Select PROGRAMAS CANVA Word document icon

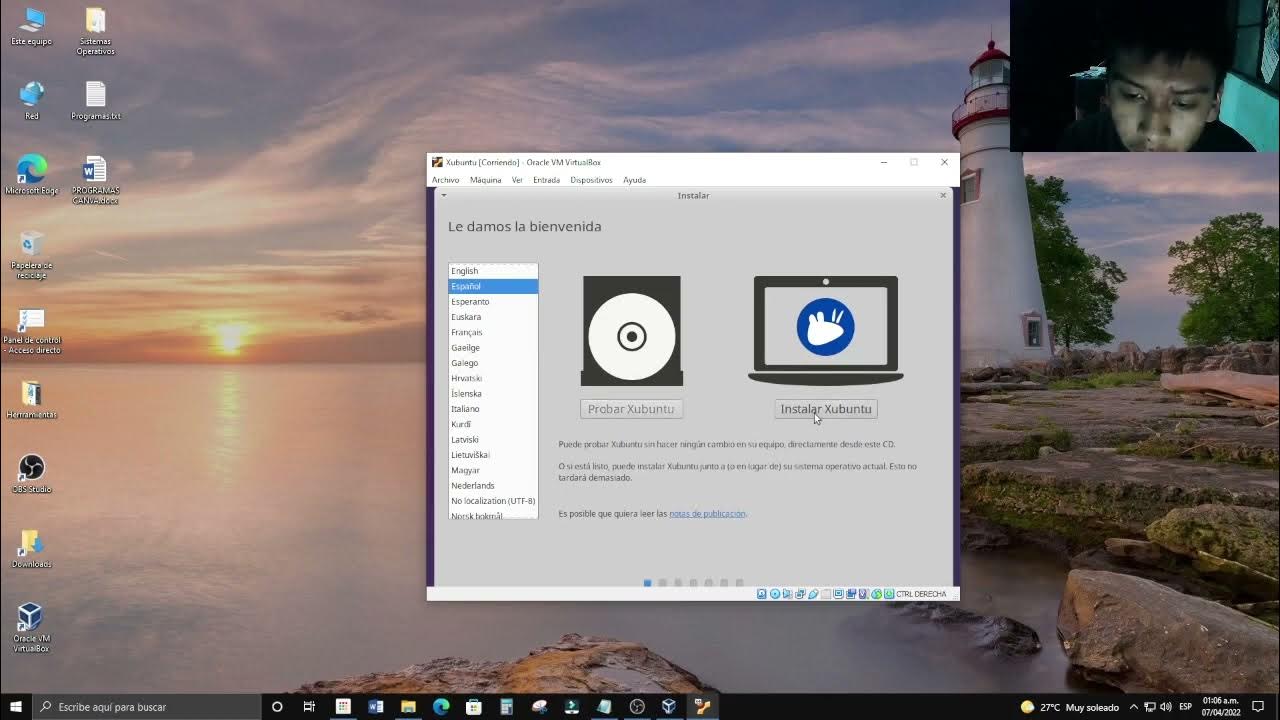tap(96, 180)
